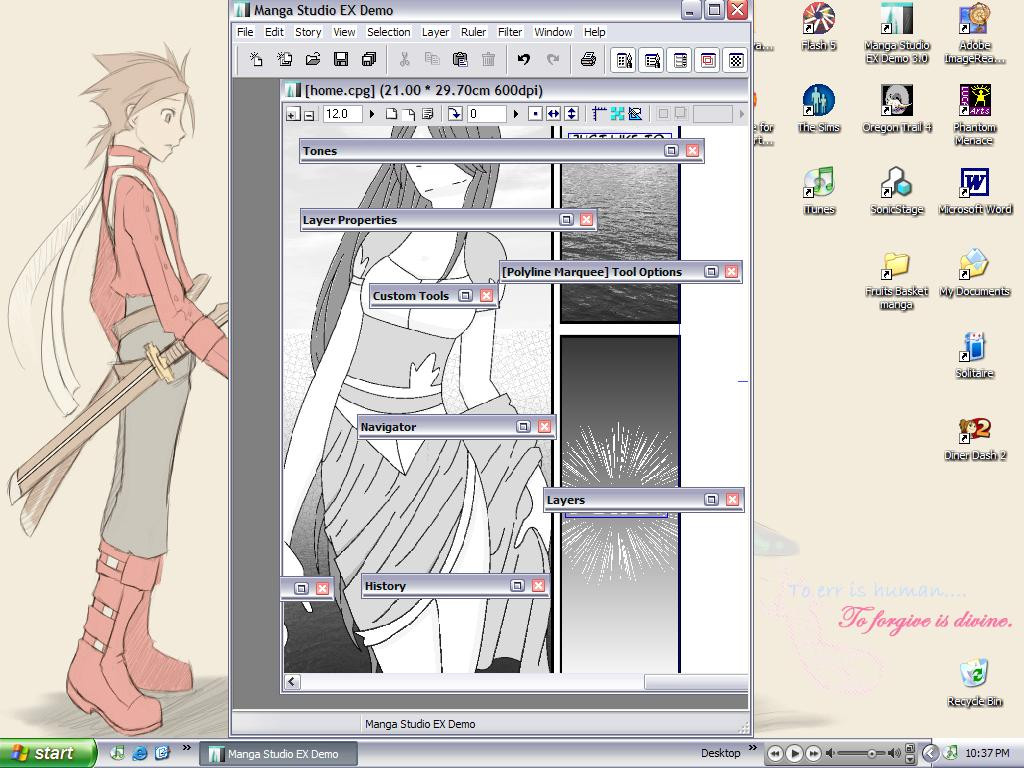Click the zoom value field showing 12.0
The height and width of the screenshot is (768, 1024).
pos(342,114)
